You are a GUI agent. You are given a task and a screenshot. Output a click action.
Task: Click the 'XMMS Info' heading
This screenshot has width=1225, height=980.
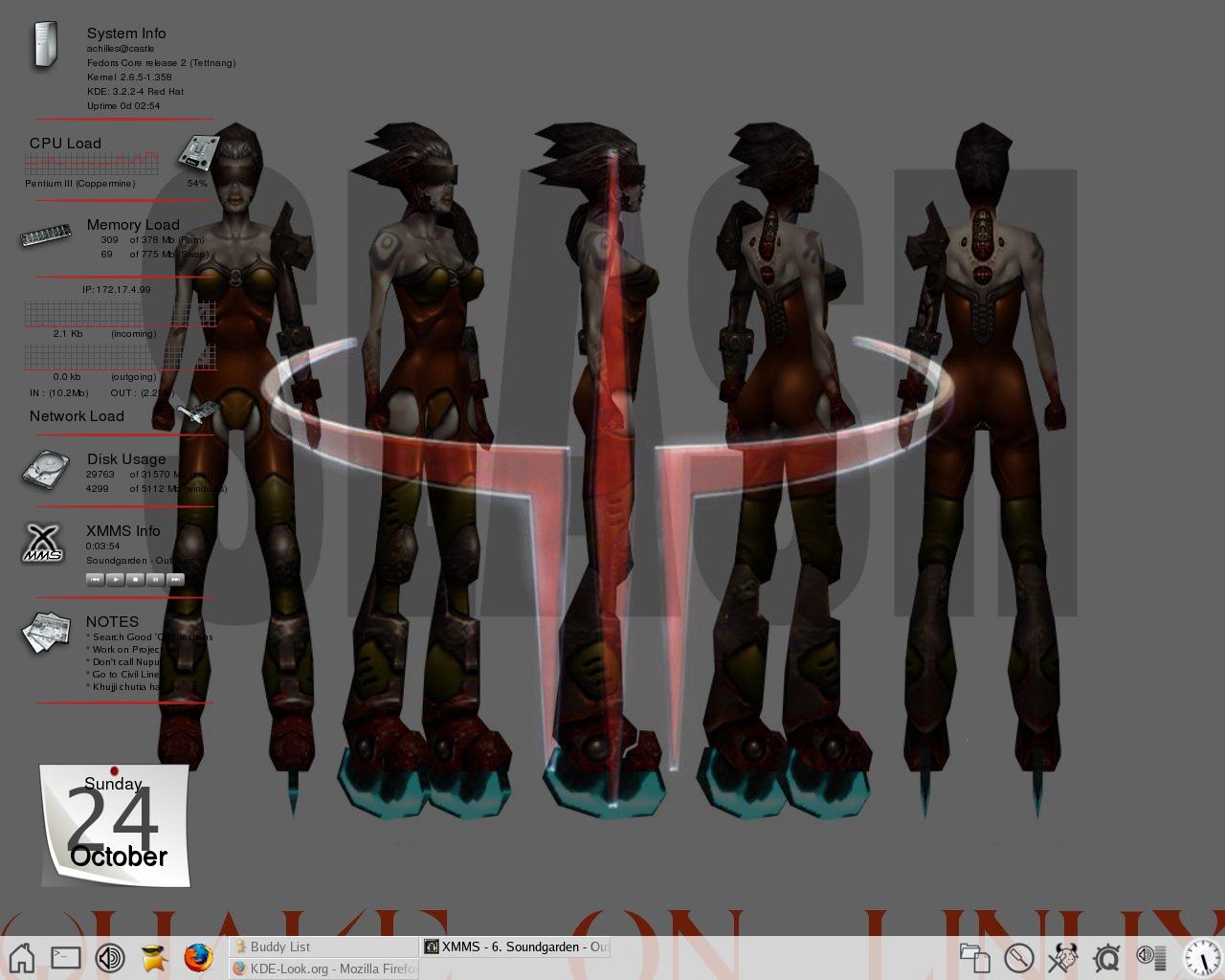point(122,531)
